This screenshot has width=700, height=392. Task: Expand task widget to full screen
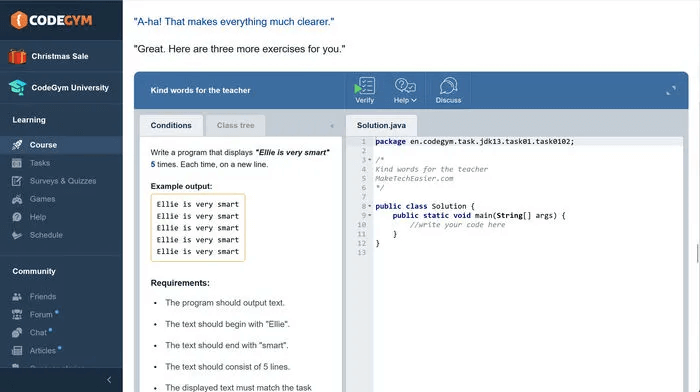(x=671, y=91)
